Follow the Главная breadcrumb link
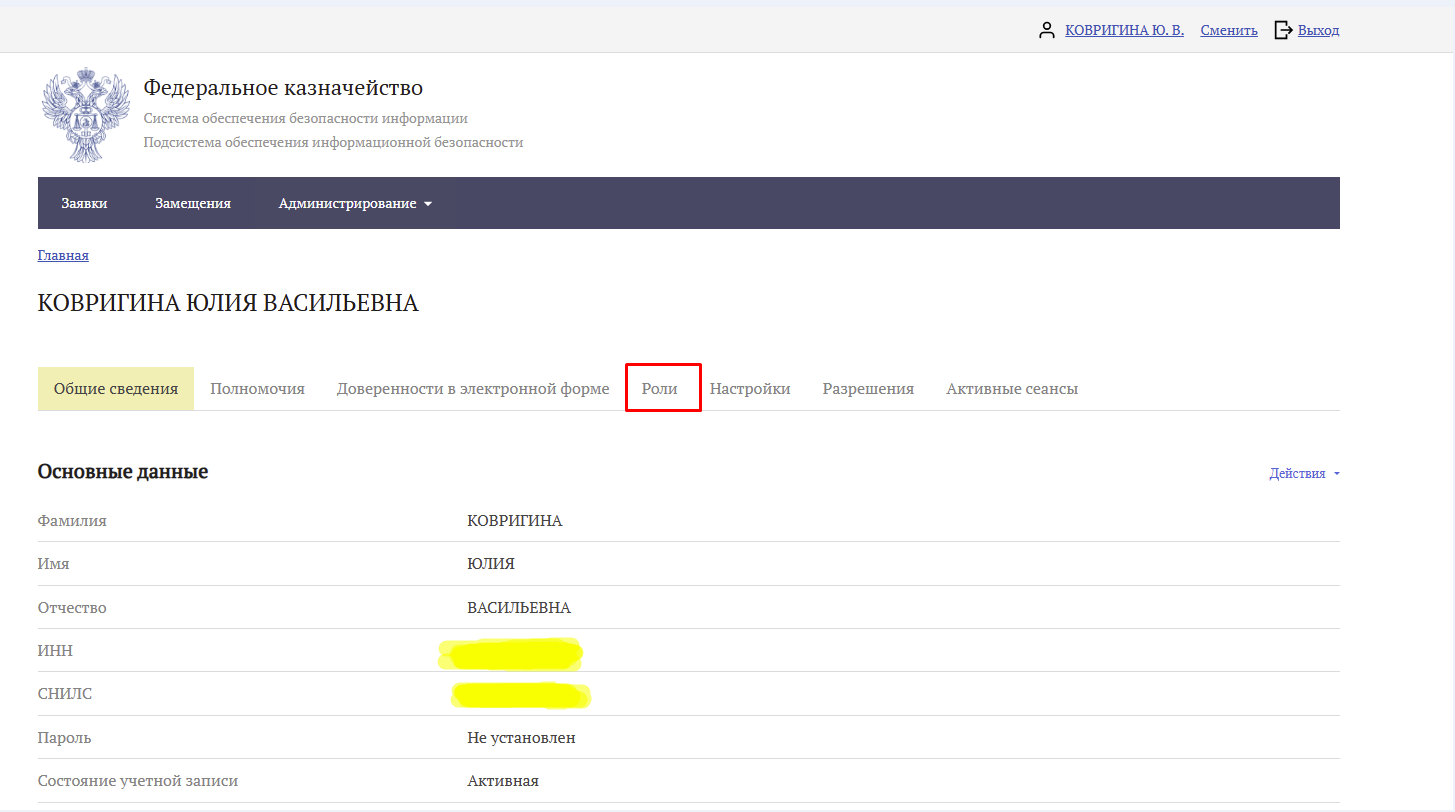The width and height of the screenshot is (1455, 812). pyautogui.click(x=63, y=255)
